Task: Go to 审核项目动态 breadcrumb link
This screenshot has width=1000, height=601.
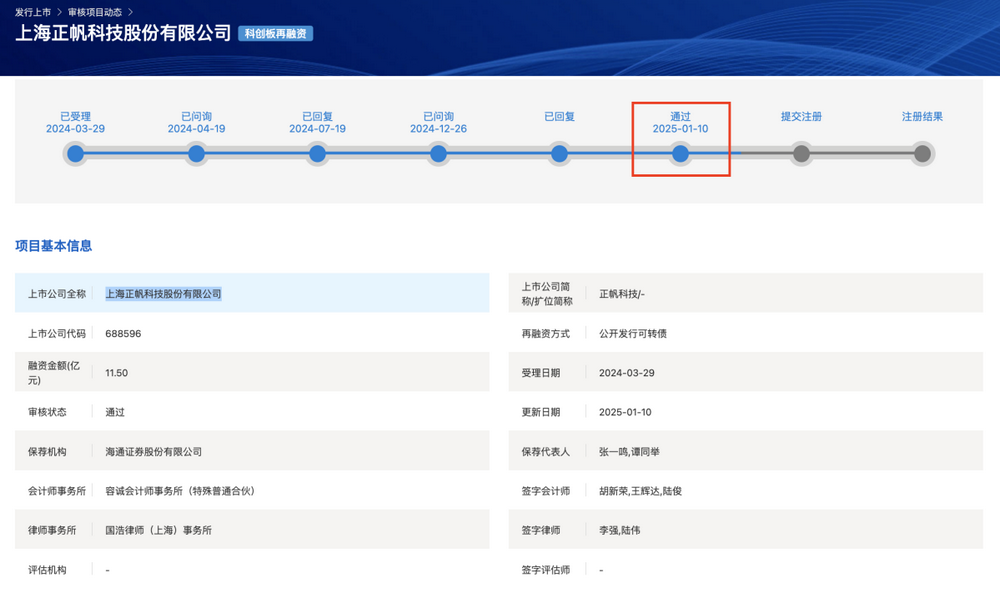Action: (x=95, y=12)
